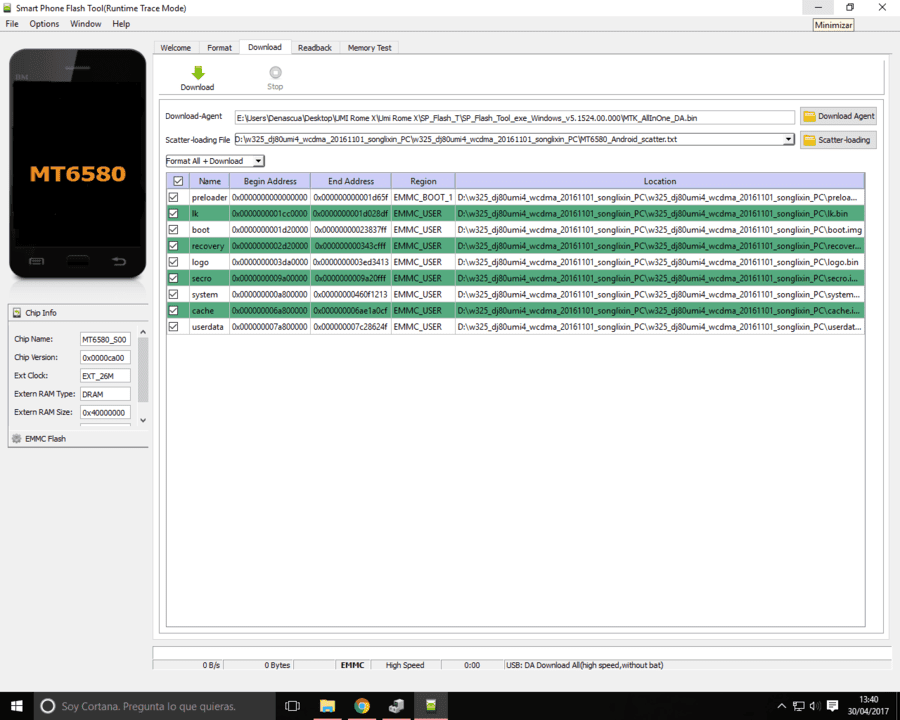This screenshot has width=900, height=720.
Task: Click the Windows Start button
Action: point(17,706)
